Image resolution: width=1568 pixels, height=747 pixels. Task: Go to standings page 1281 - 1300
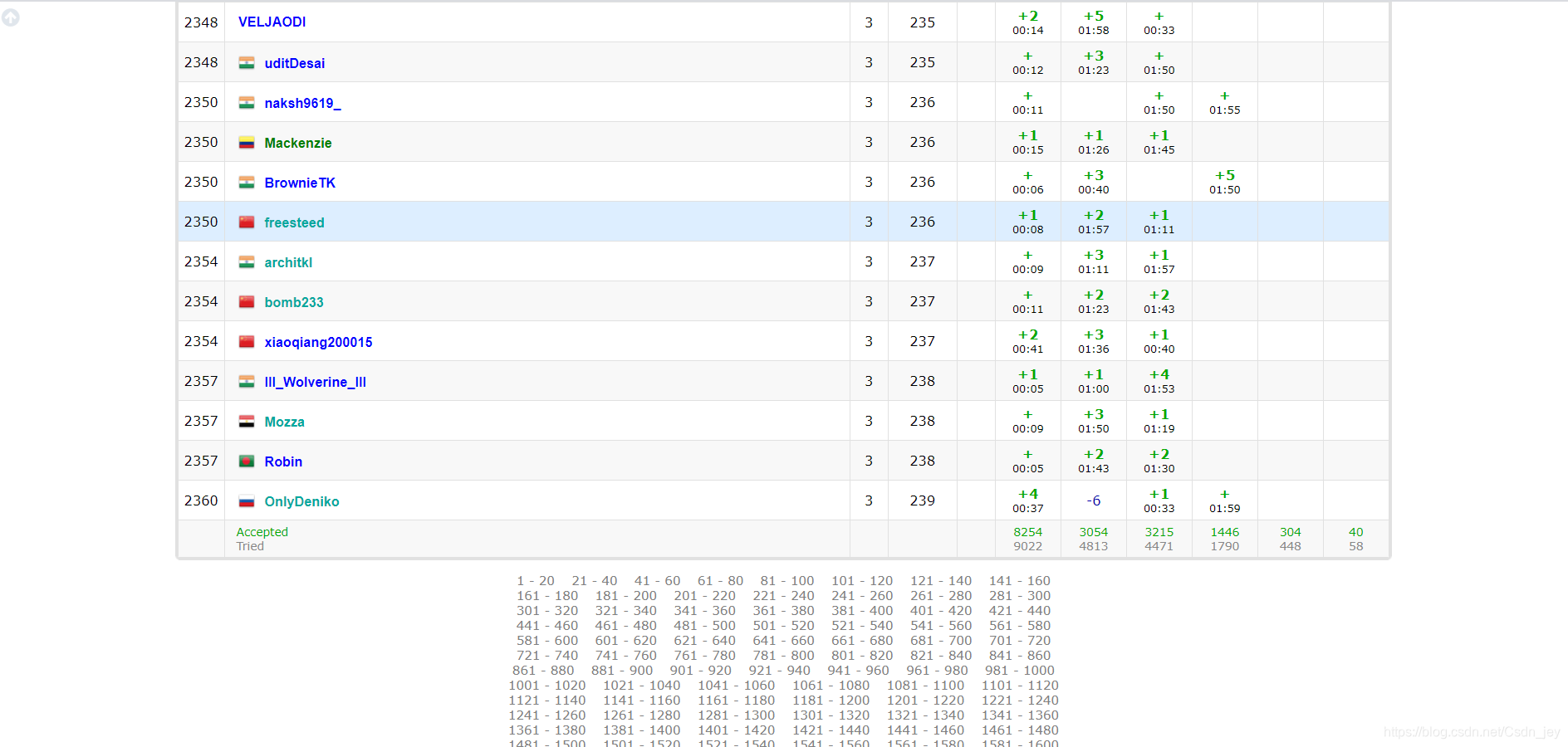tap(736, 715)
